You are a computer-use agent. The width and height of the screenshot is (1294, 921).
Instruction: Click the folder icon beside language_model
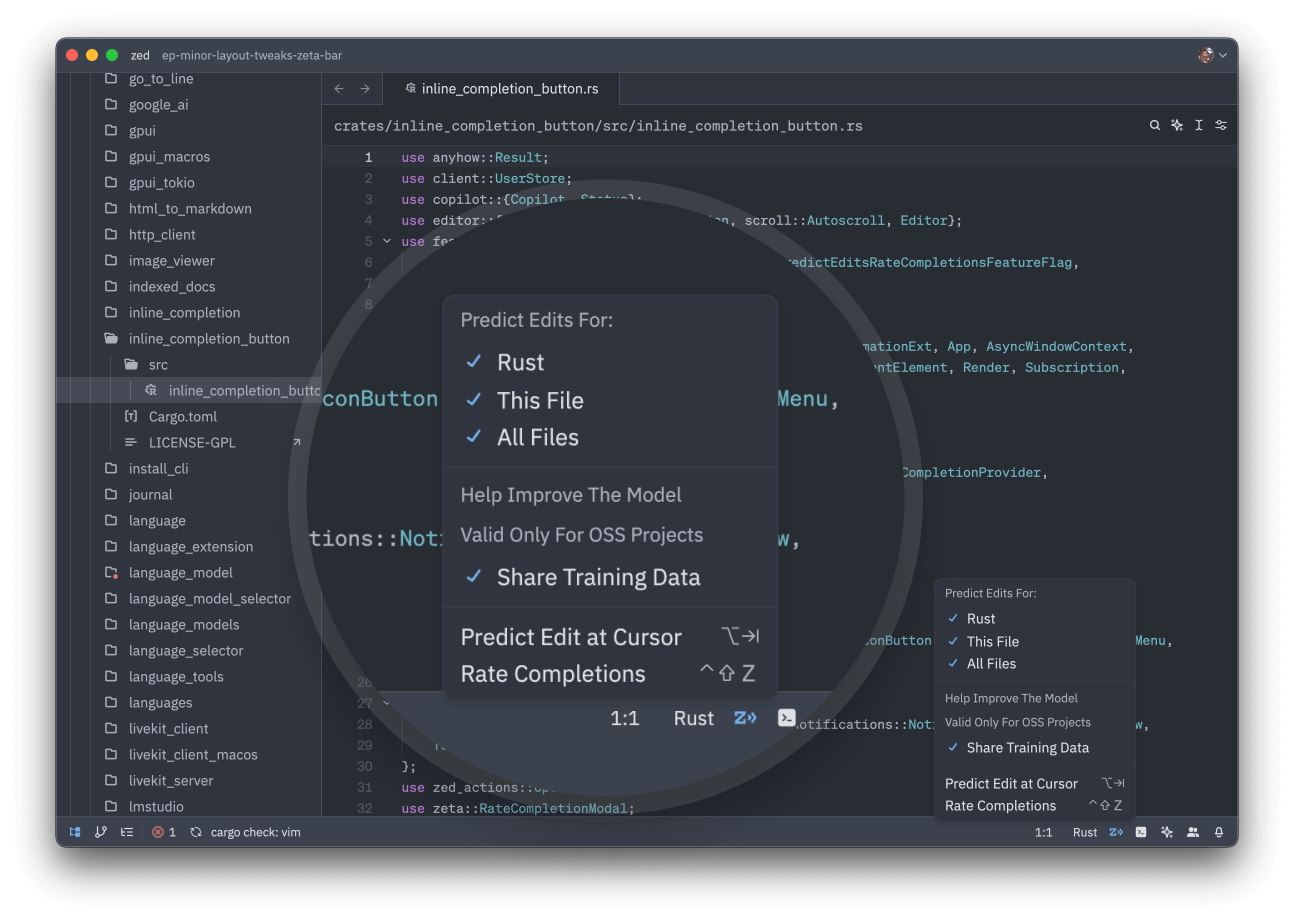point(111,572)
